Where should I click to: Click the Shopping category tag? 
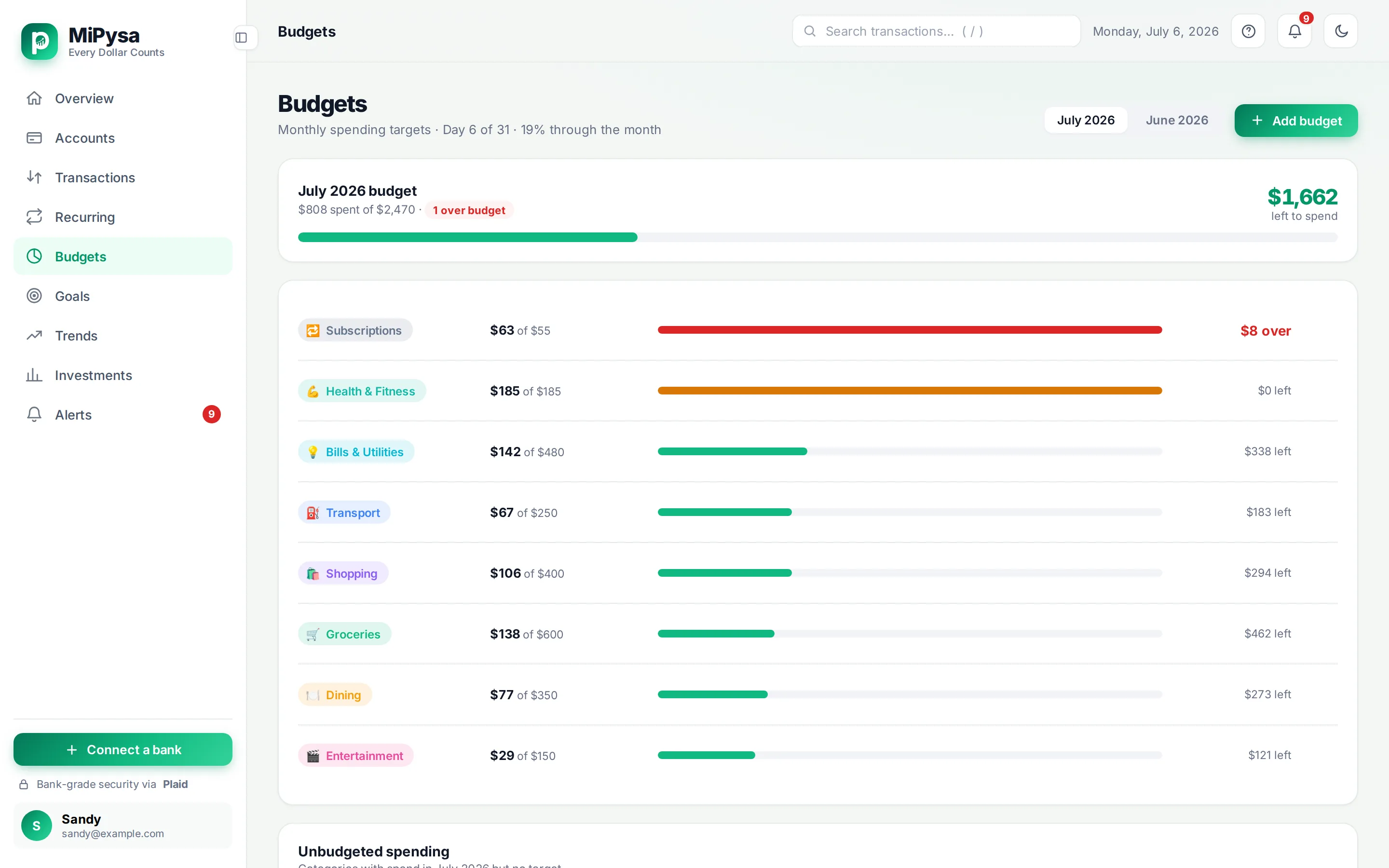click(x=342, y=573)
